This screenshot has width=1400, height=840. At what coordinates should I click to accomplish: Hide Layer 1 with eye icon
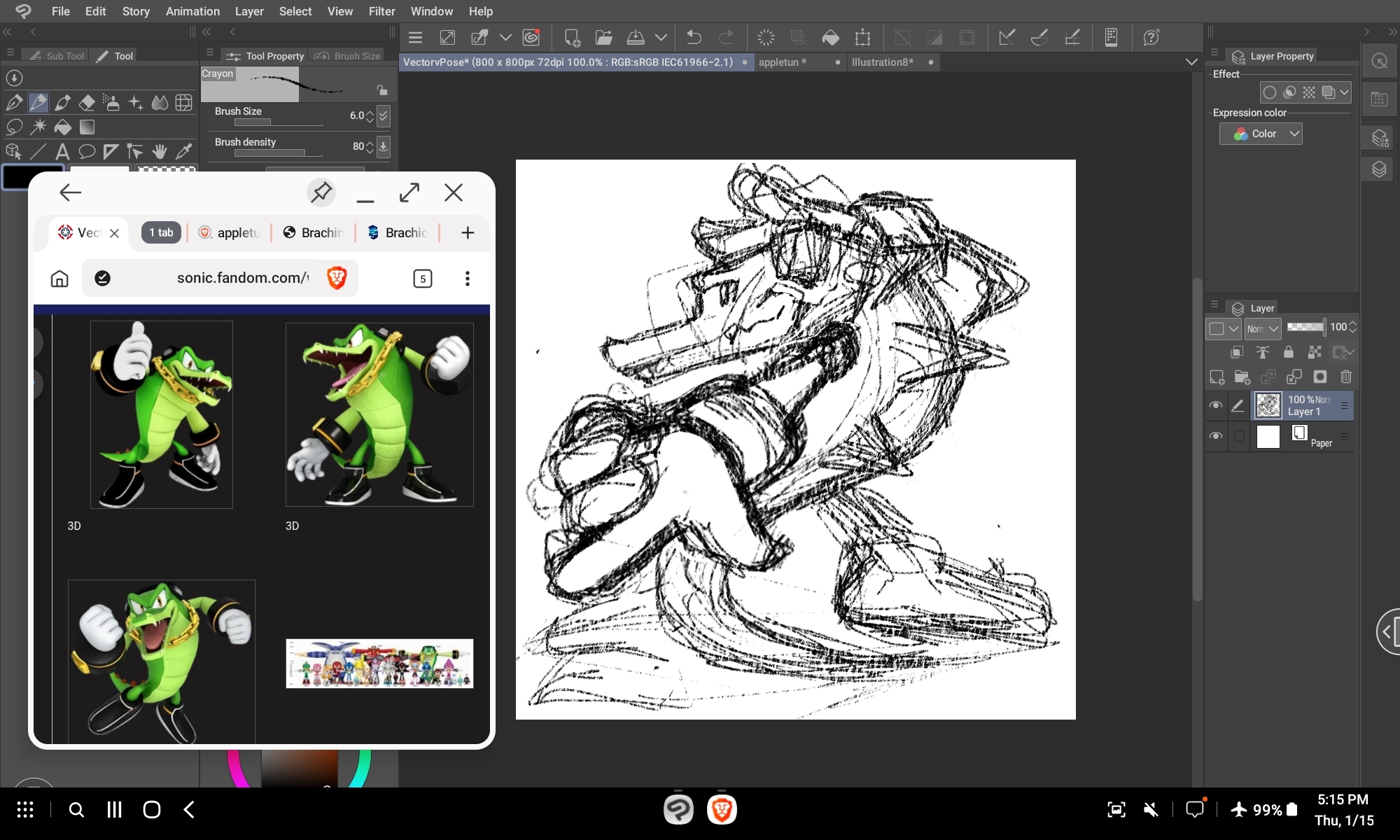point(1216,405)
